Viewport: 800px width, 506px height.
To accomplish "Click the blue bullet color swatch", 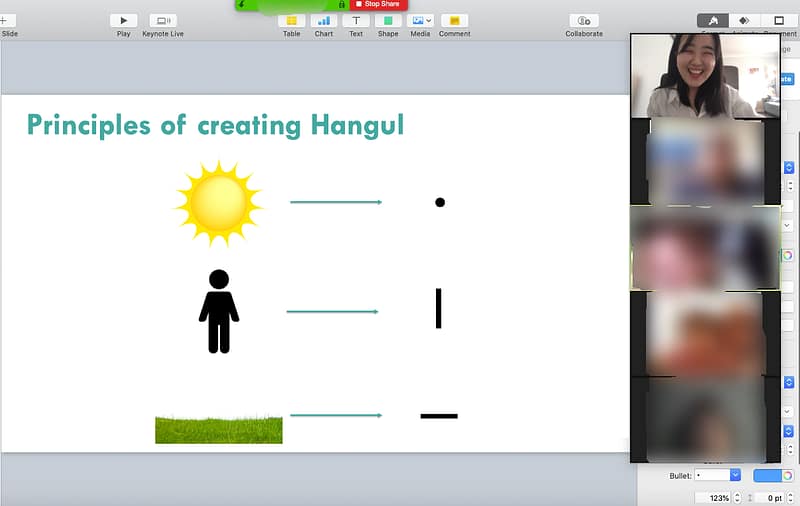I will tap(766, 476).
